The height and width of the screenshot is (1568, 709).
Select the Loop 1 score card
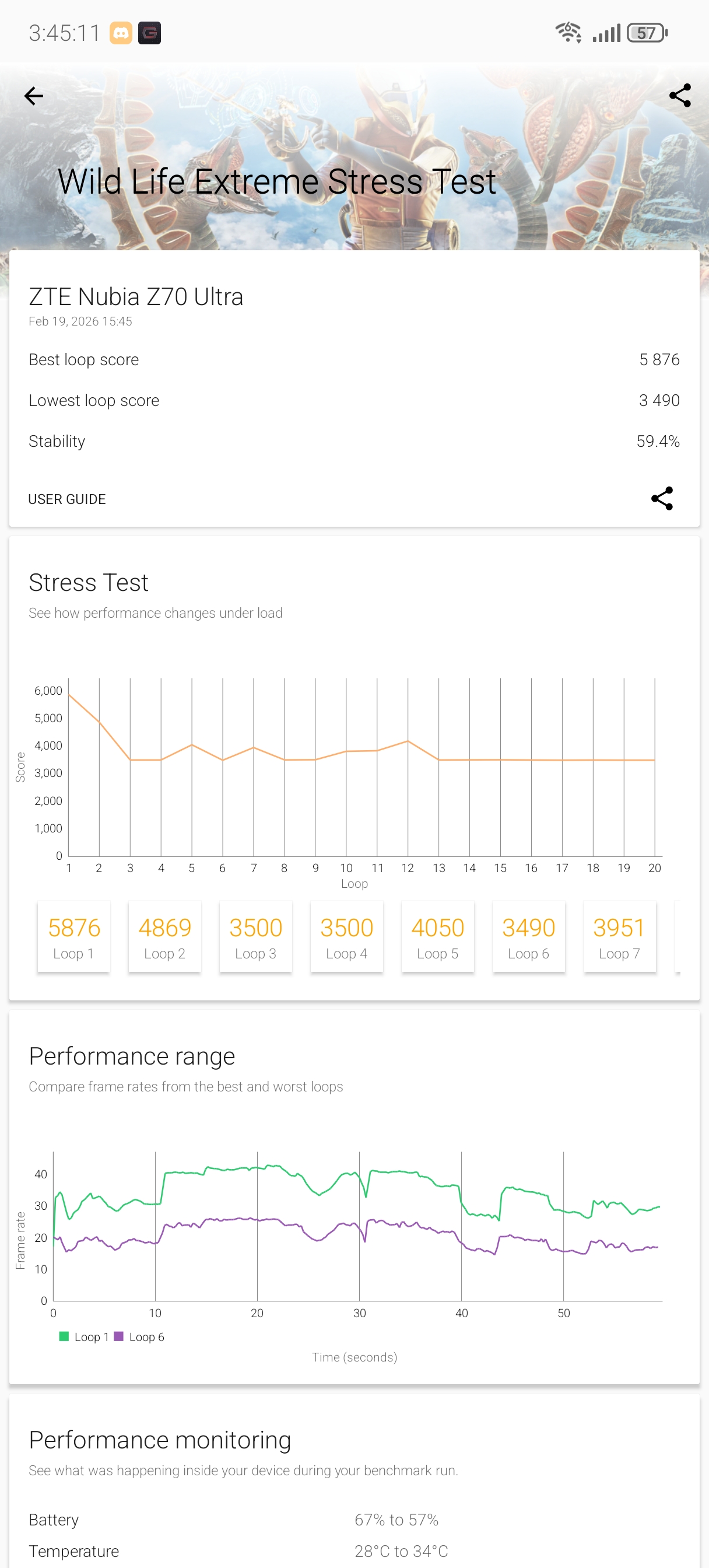[x=73, y=936]
